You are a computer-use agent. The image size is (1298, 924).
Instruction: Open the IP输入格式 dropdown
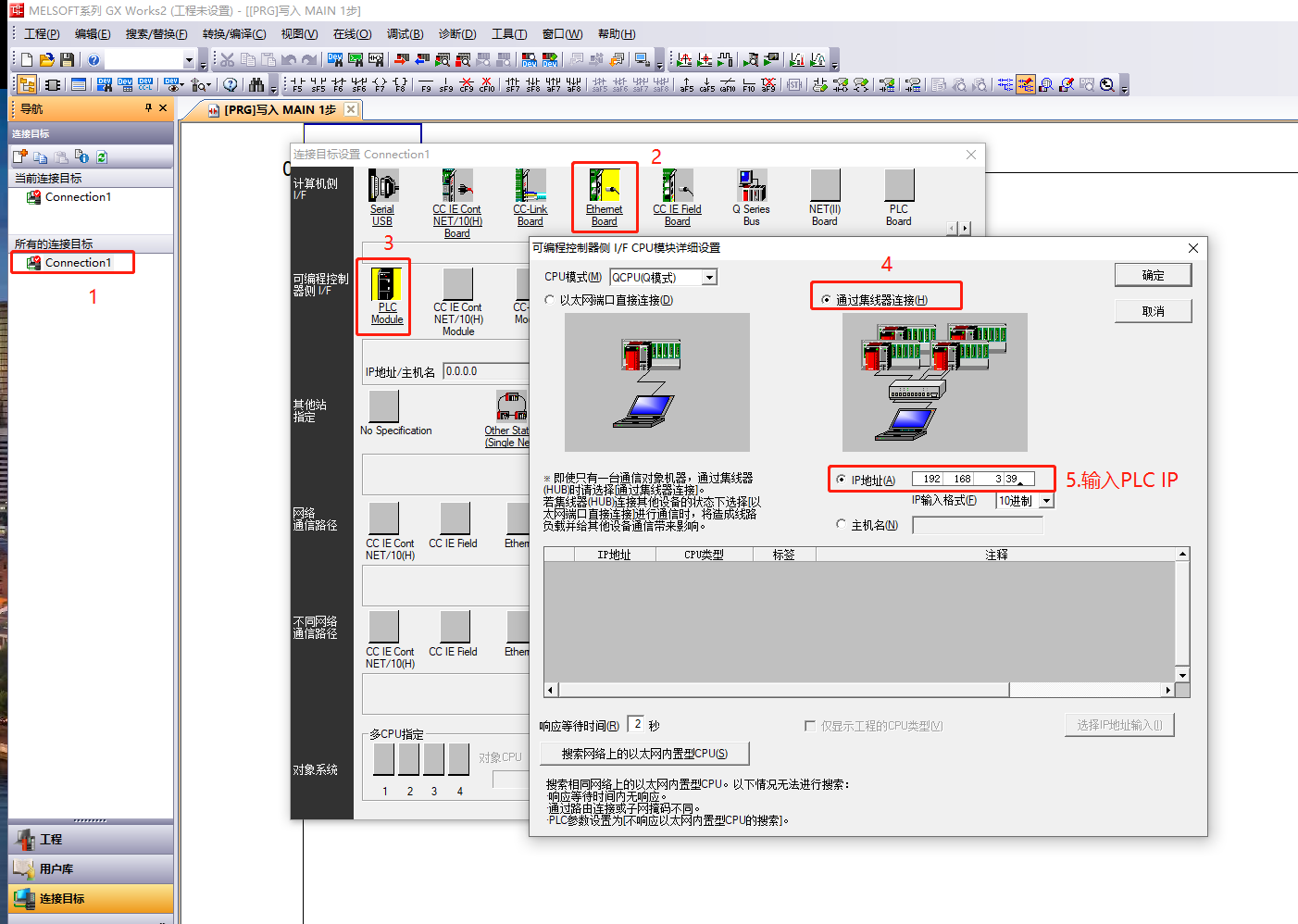tap(1046, 501)
